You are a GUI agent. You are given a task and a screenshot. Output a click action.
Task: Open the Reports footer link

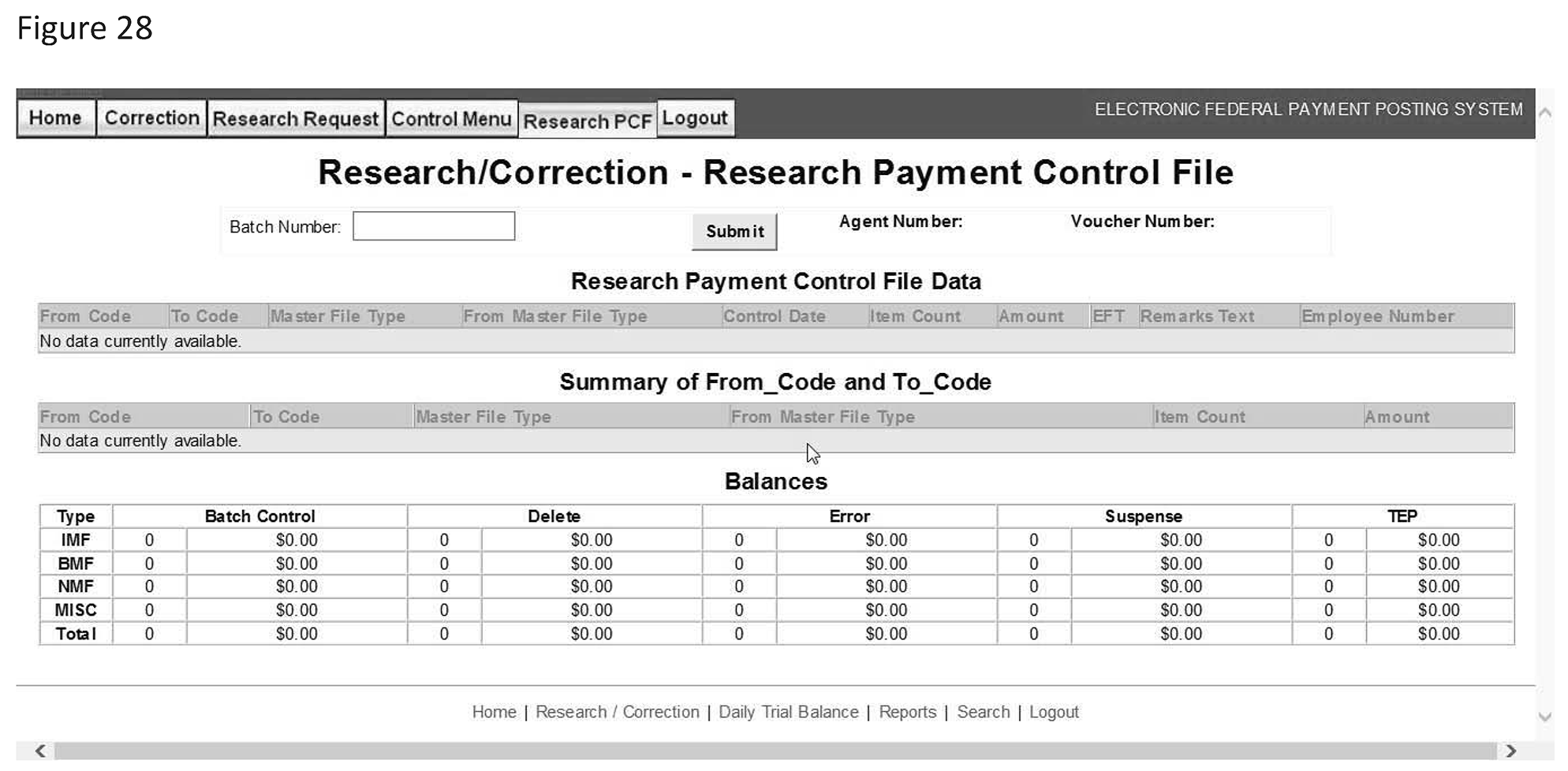(907, 712)
